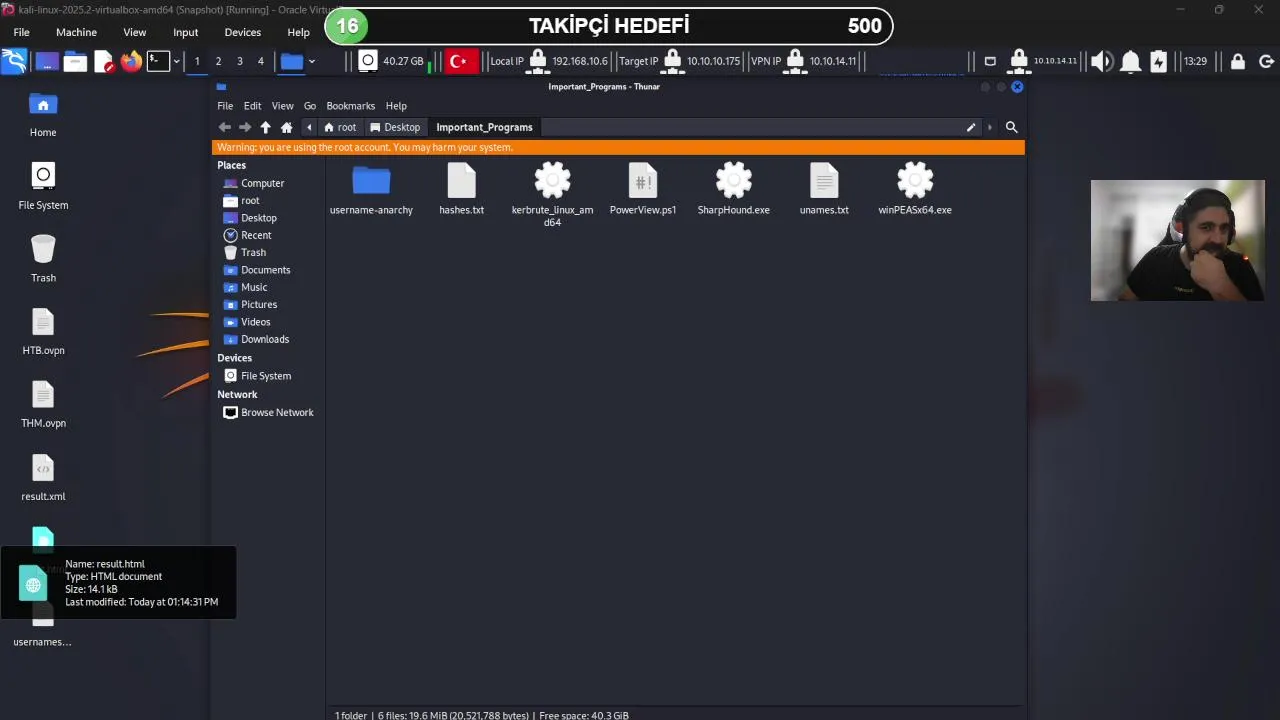Select the THM.ovpn desktop file

tap(43, 405)
